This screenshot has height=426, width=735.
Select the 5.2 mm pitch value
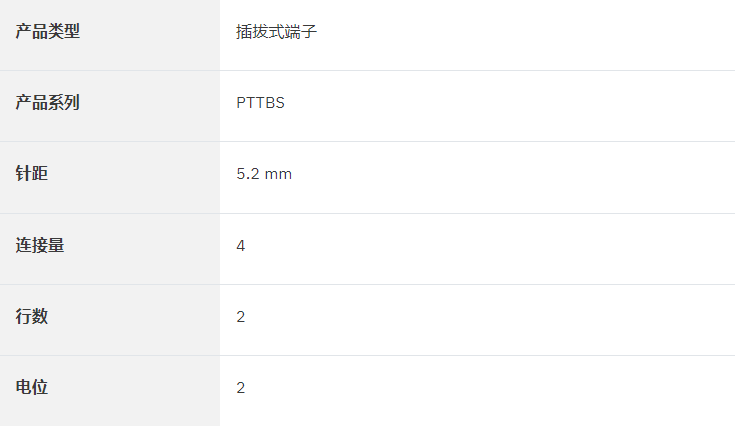point(264,174)
